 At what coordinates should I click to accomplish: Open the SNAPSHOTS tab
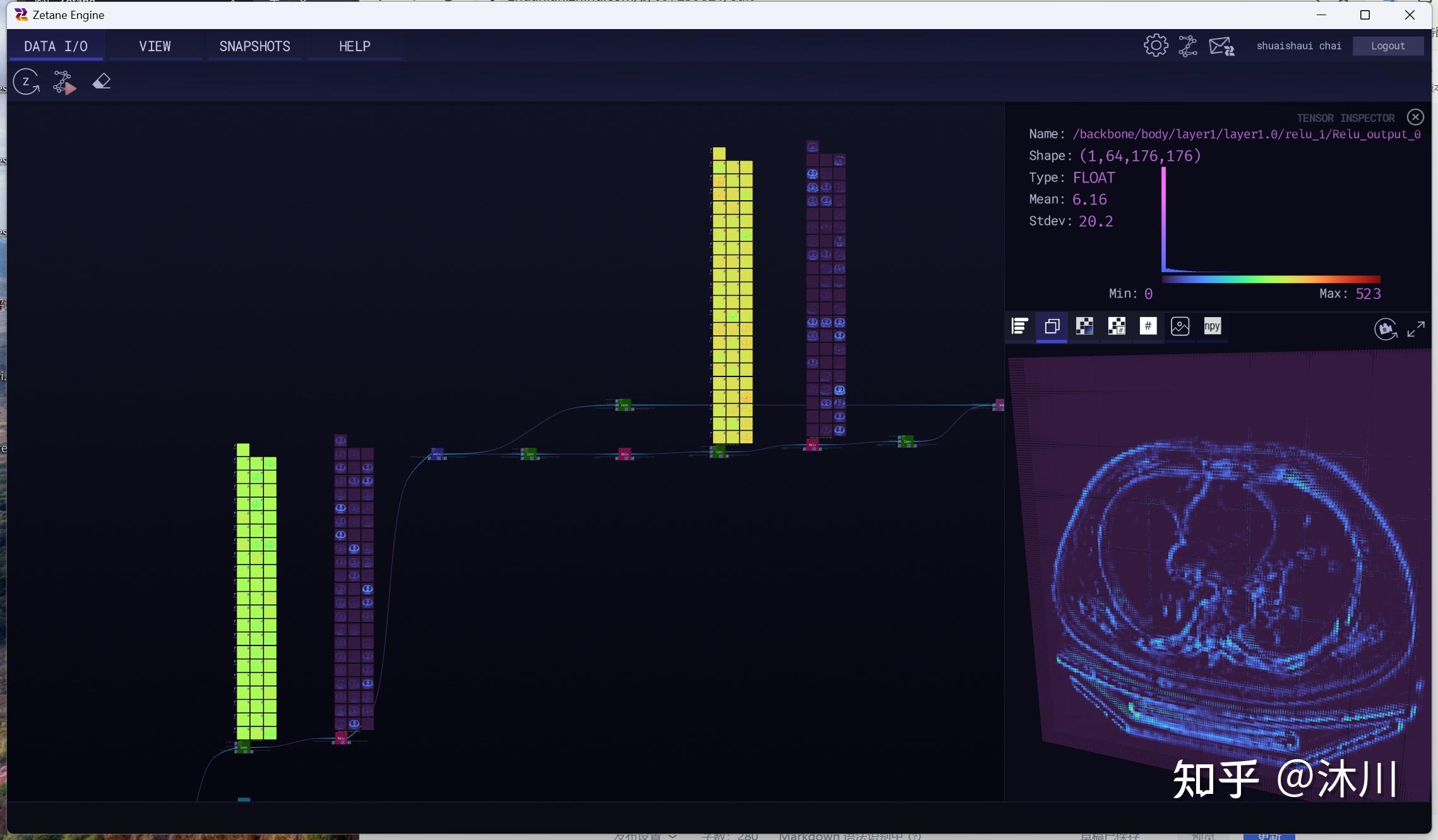(x=255, y=45)
